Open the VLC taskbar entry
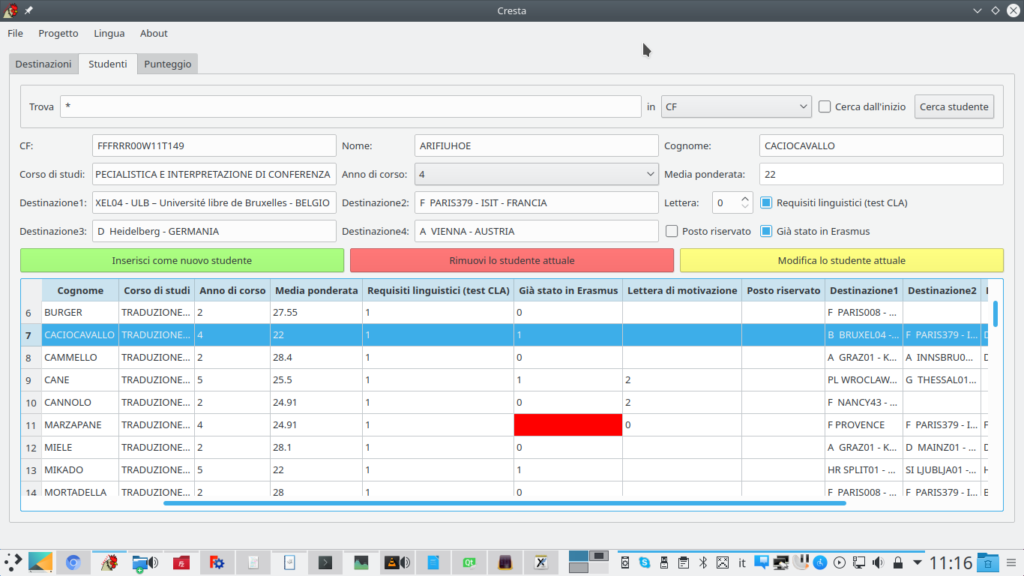The width and height of the screenshot is (1024, 576). 396,562
